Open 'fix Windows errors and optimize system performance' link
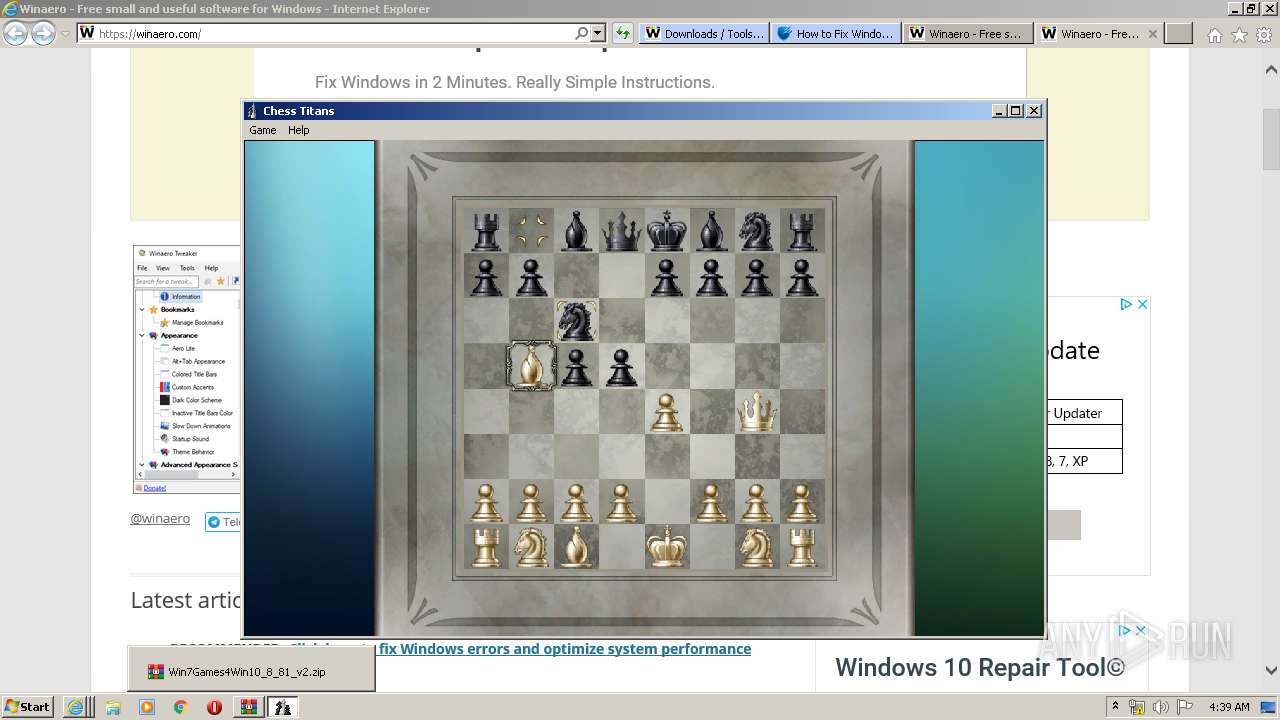 [x=565, y=649]
